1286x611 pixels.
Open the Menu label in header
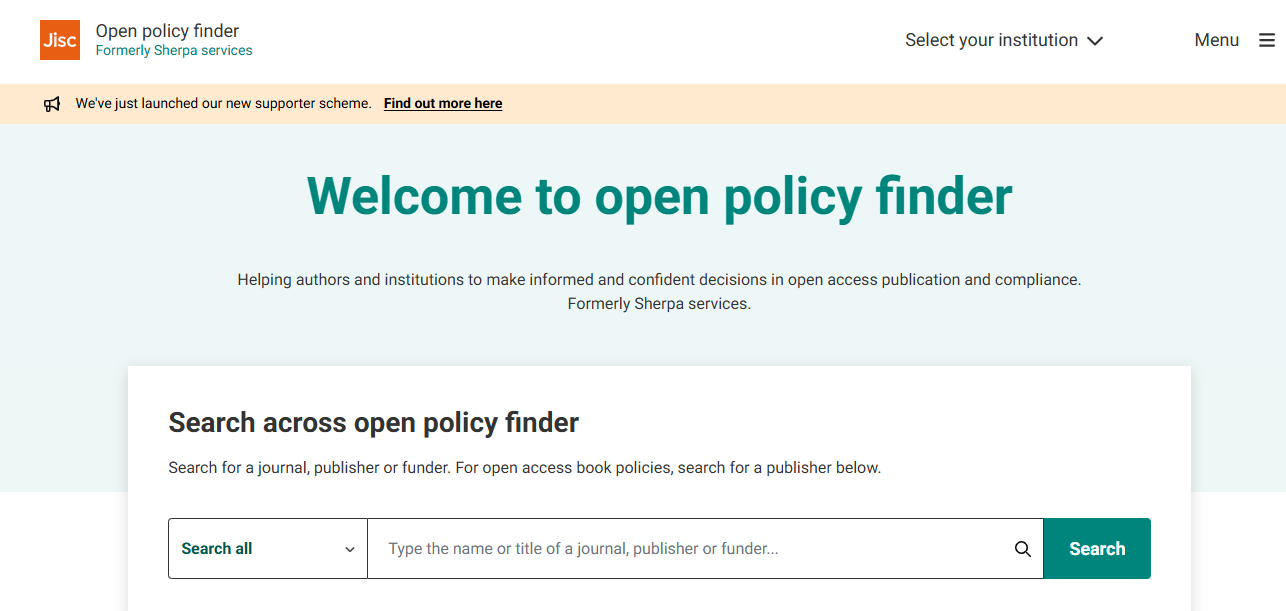pyautogui.click(x=1216, y=40)
